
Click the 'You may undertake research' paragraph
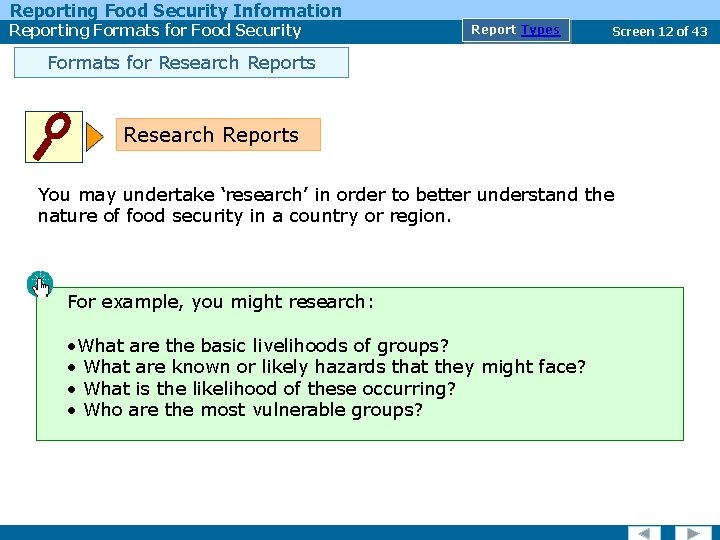[x=326, y=205]
